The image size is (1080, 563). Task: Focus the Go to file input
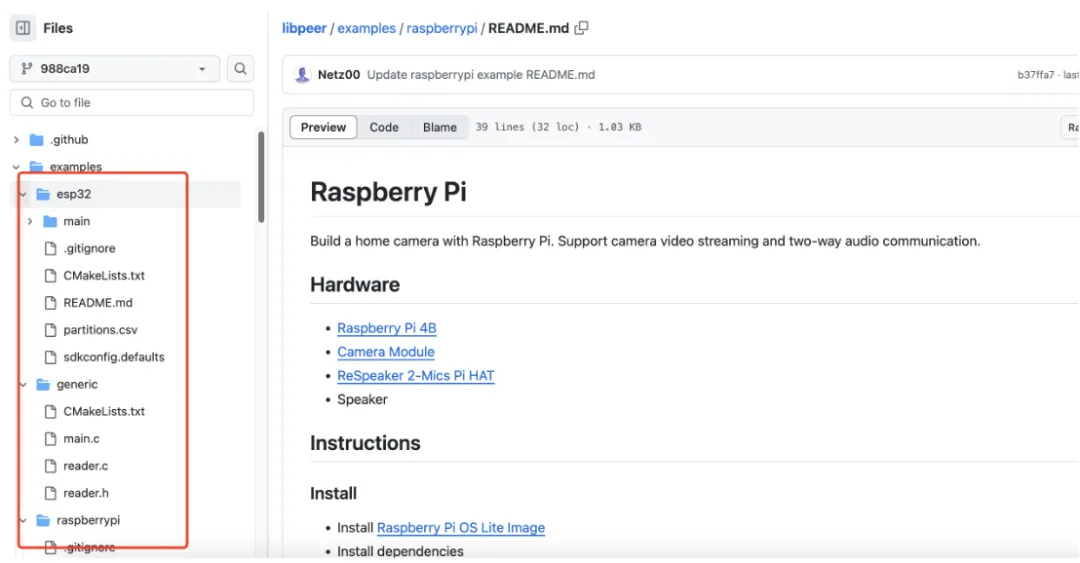pos(132,103)
